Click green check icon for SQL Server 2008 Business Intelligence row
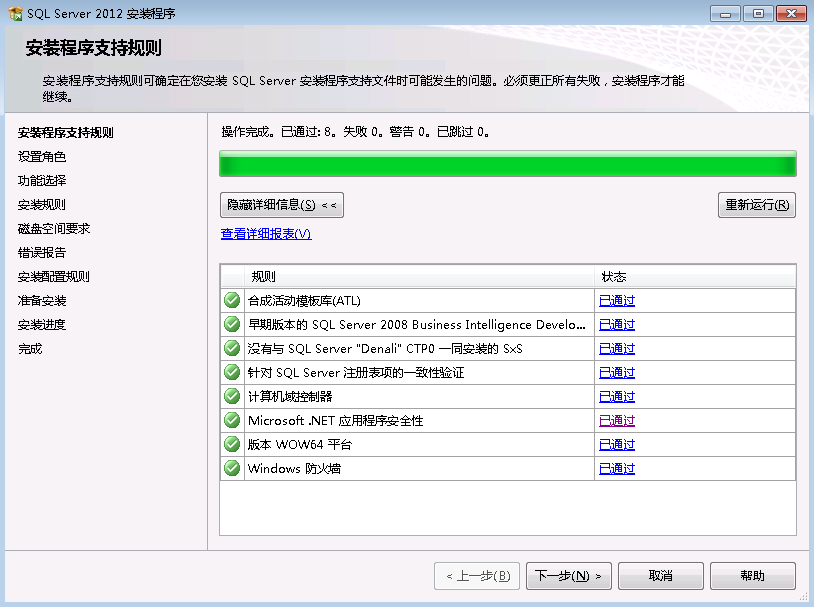The image size is (814, 607). 232,324
